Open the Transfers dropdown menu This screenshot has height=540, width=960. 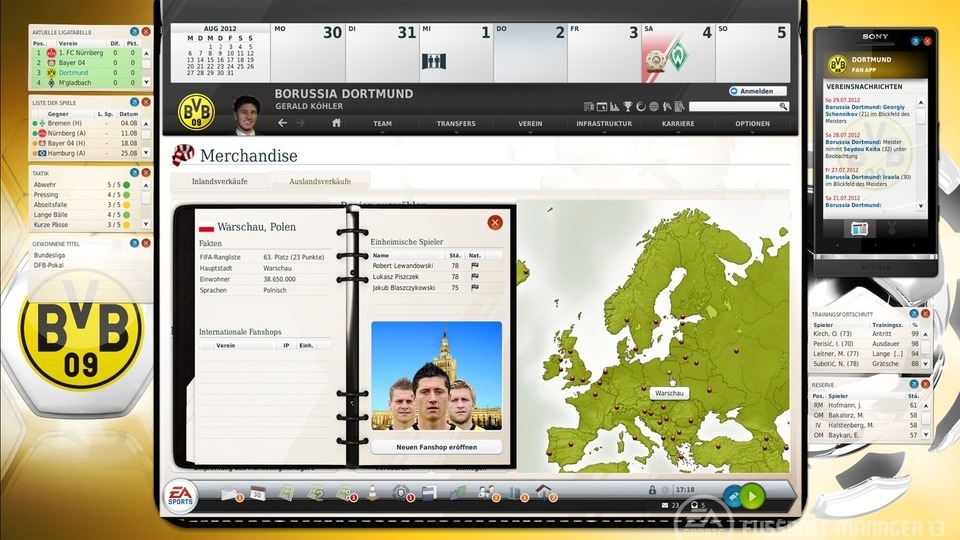[x=456, y=124]
